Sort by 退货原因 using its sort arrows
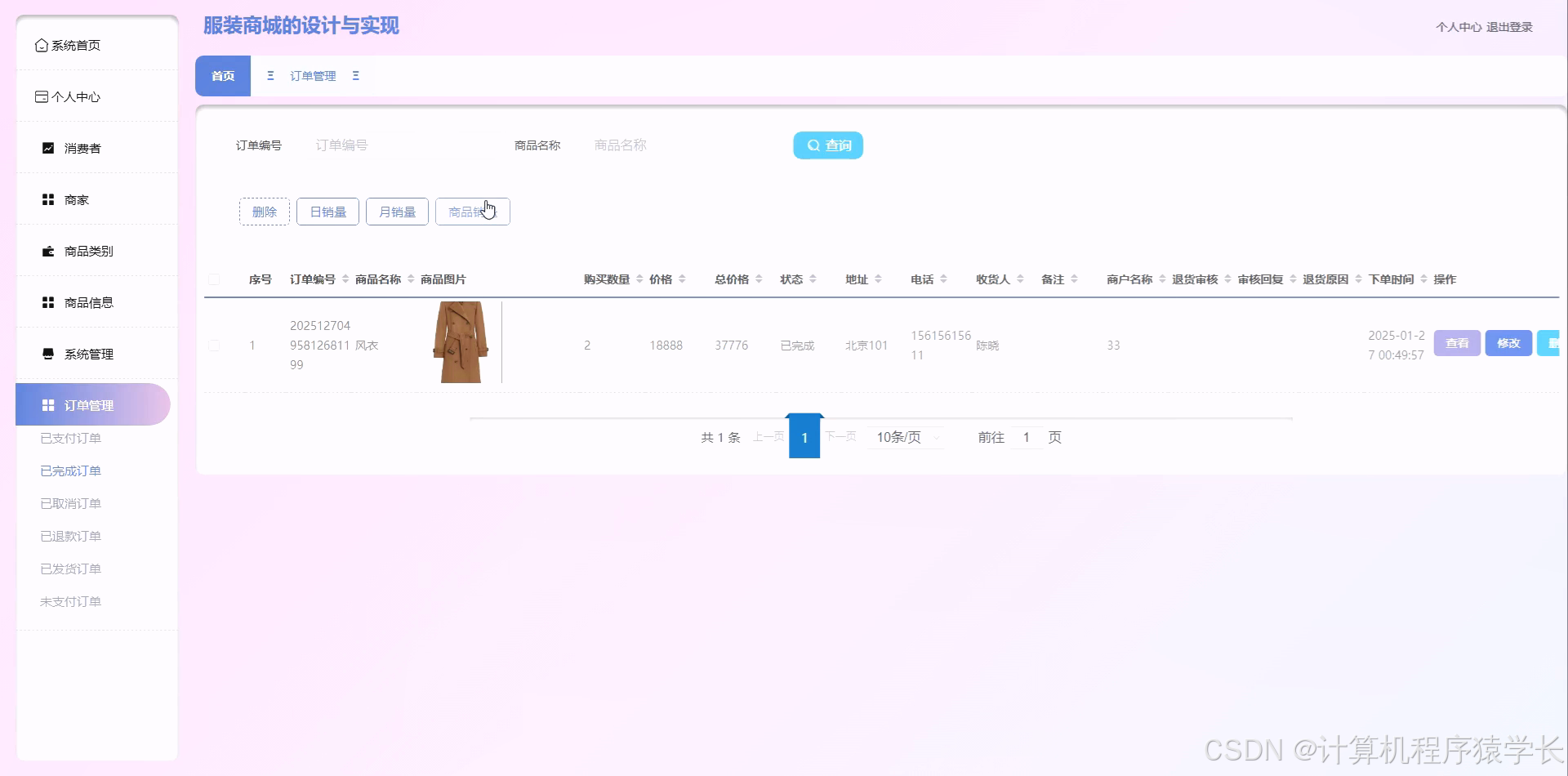This screenshot has height=776, width=1568. pyautogui.click(x=1358, y=279)
